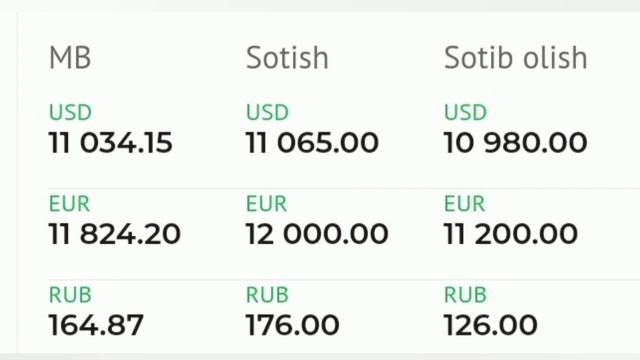This screenshot has height=360, width=640.
Task: Click the RUB label under Sotish
Action: click(267, 295)
